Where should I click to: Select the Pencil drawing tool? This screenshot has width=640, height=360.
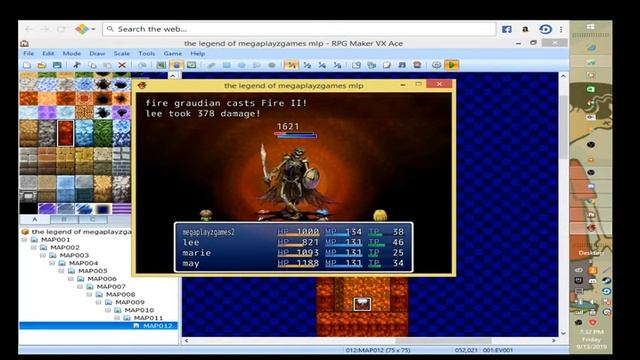[211, 65]
